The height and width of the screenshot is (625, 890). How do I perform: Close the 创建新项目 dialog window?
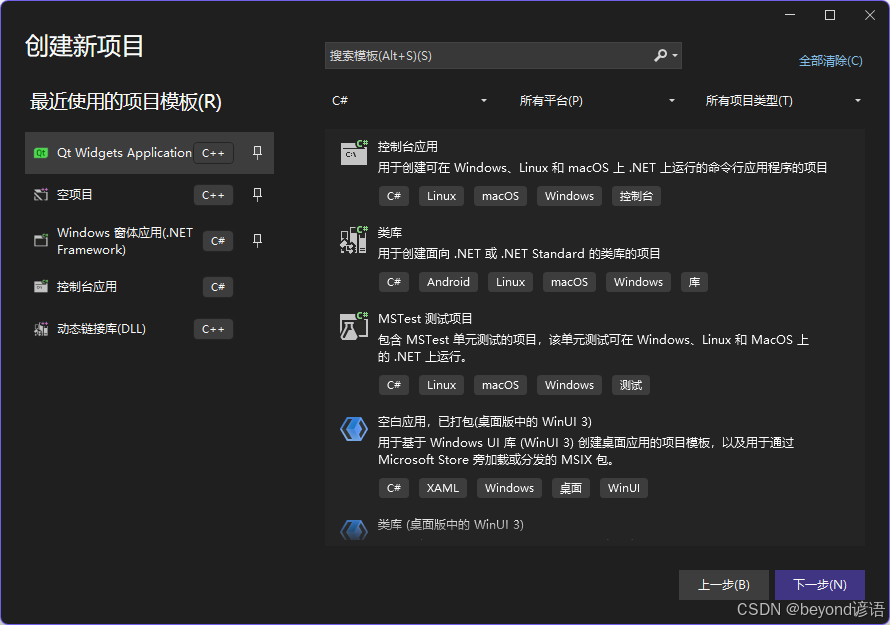pyautogui.click(x=870, y=15)
